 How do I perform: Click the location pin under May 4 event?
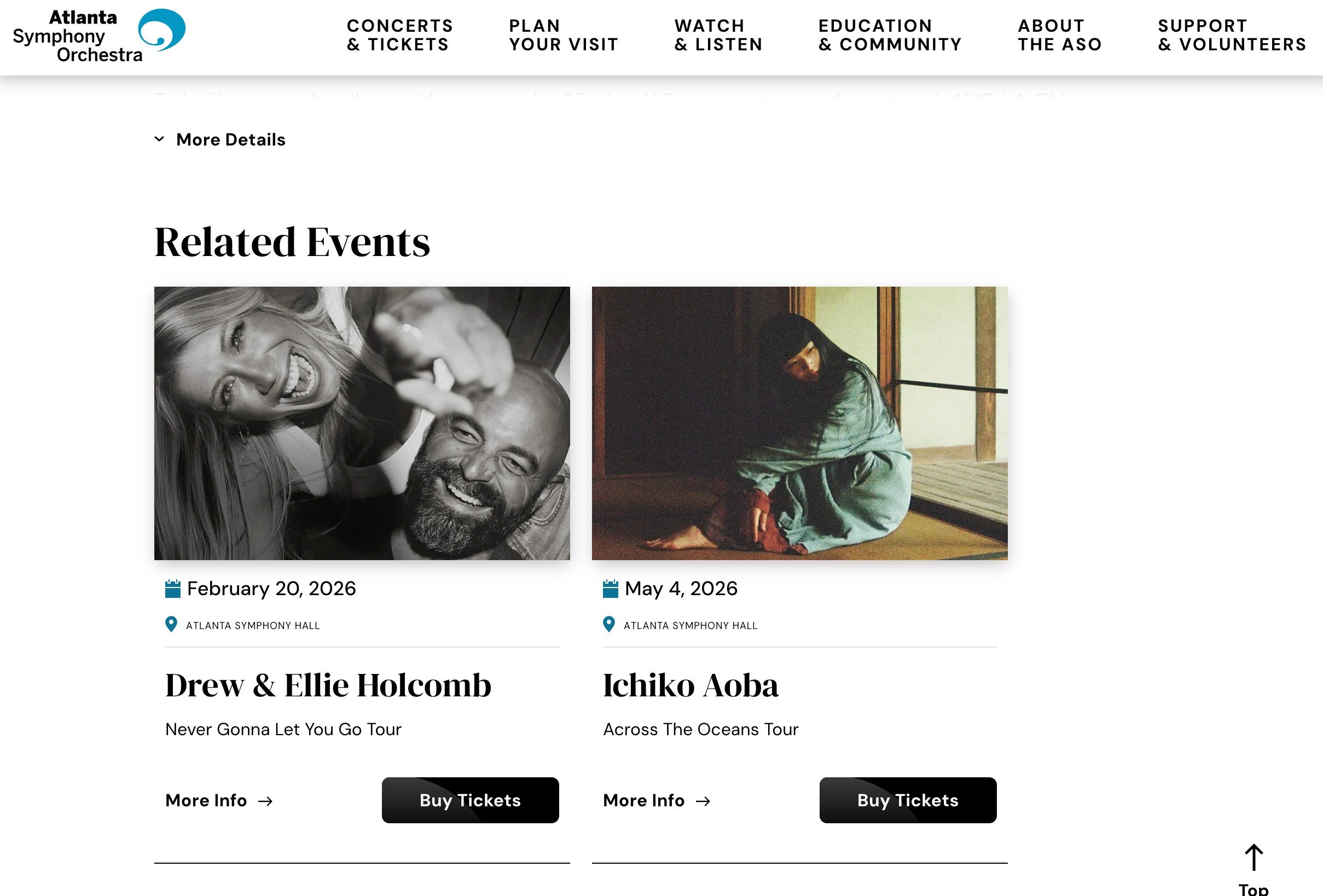tap(608, 625)
